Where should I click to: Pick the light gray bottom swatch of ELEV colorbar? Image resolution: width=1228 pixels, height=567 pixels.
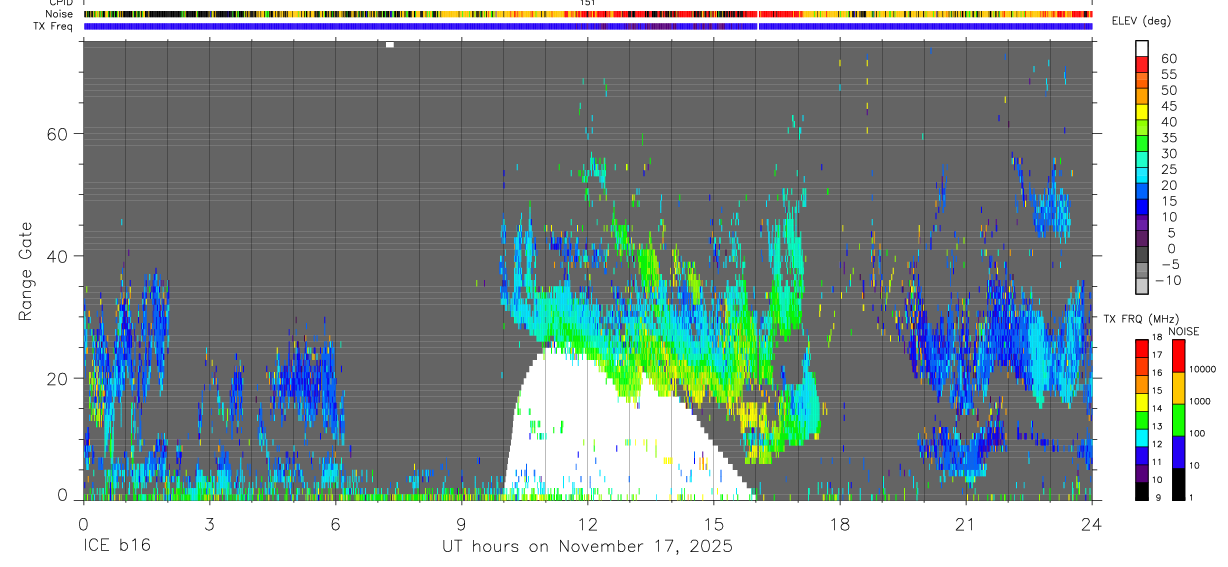1142,286
